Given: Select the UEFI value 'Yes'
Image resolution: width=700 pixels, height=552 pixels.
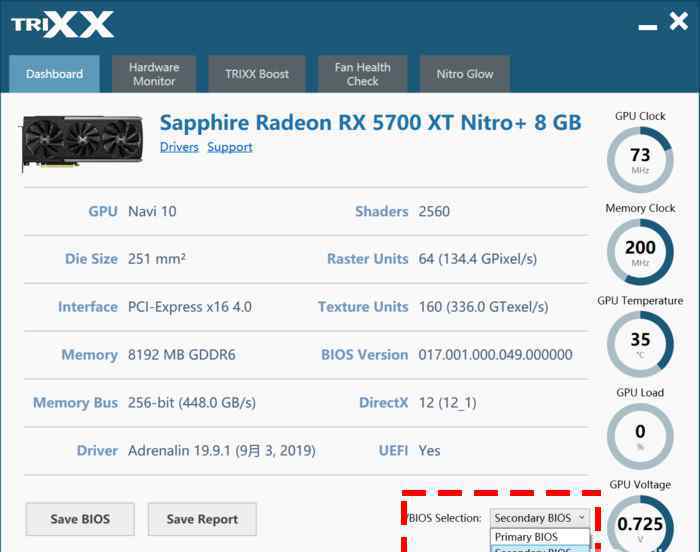Looking at the screenshot, I should coord(429,450).
